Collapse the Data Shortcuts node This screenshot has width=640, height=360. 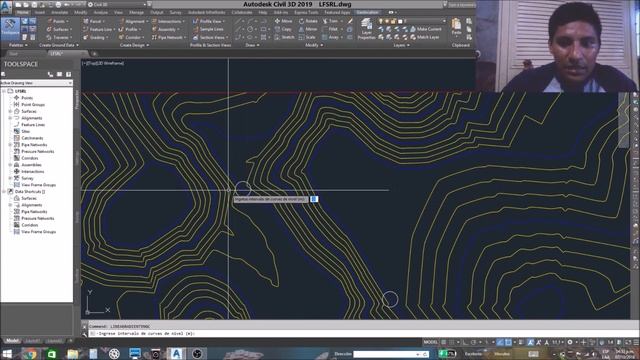tap(4, 191)
